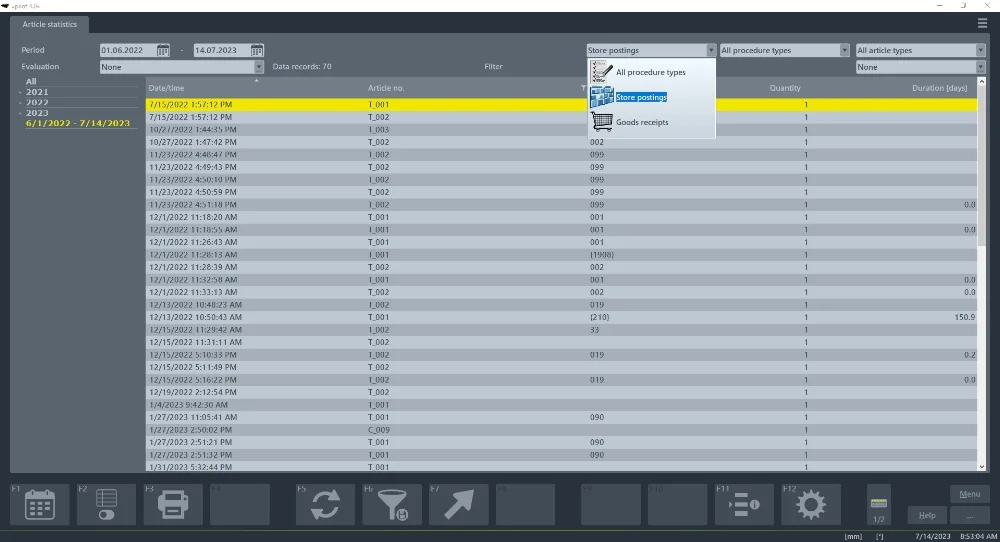
Task: Click the F7 diagonal arrow icon
Action: [458, 505]
